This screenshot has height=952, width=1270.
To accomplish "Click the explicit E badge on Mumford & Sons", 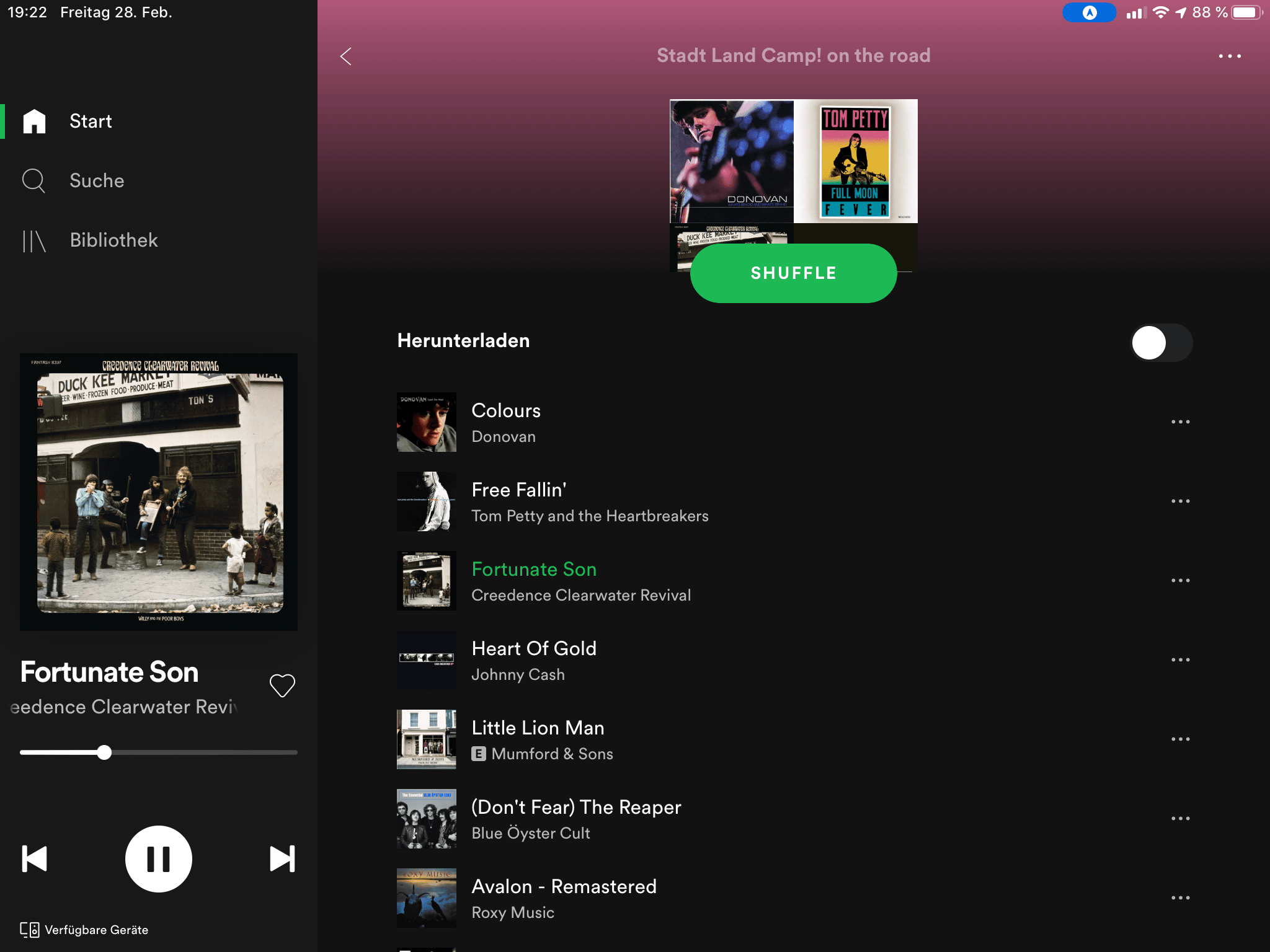I will click(479, 754).
